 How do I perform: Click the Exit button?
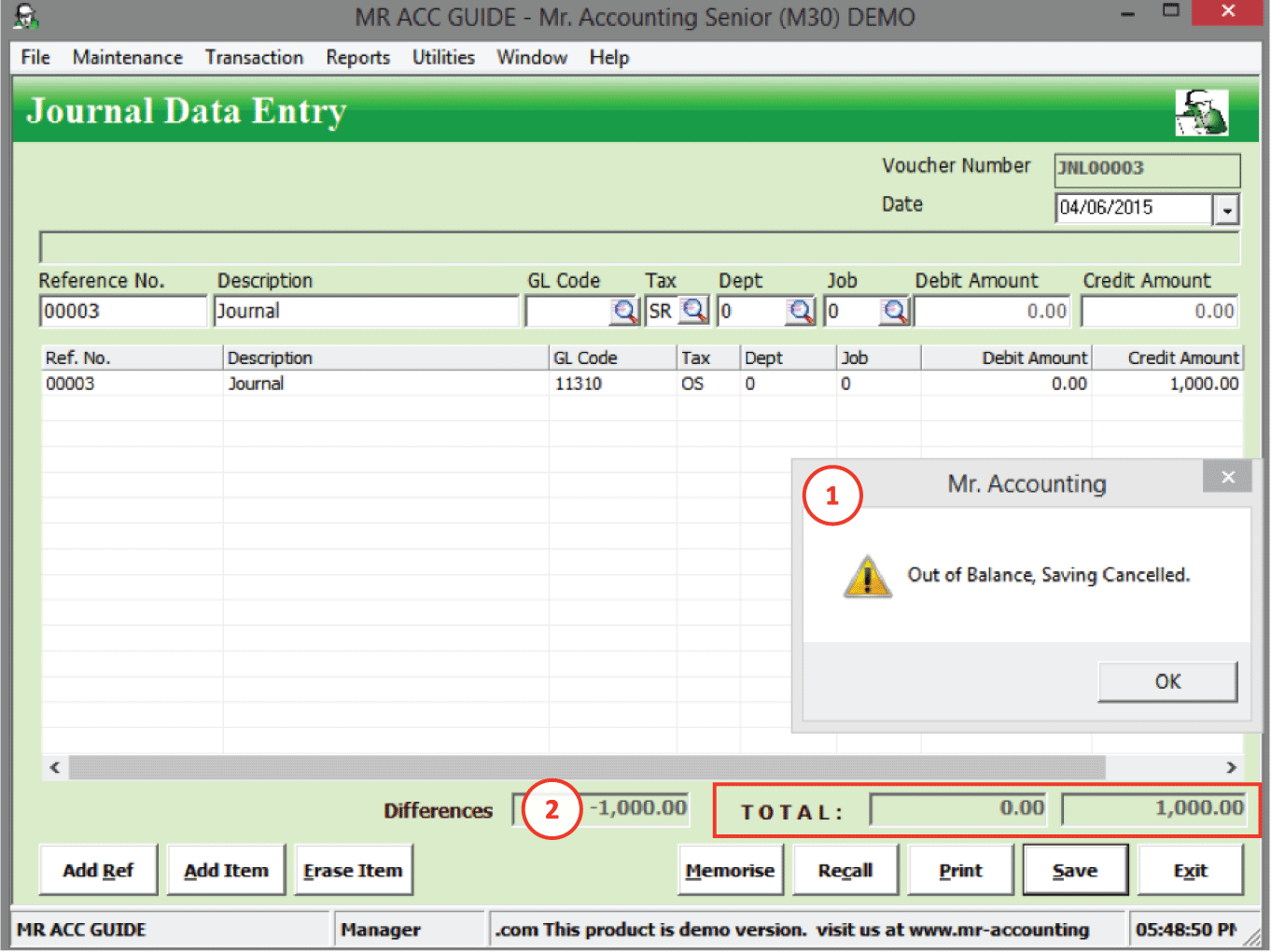click(1190, 870)
